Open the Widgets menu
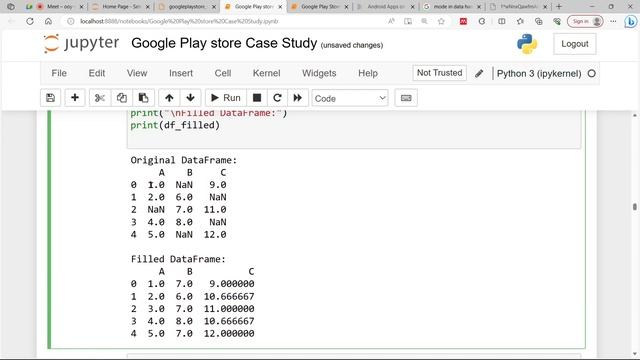 [x=319, y=73]
